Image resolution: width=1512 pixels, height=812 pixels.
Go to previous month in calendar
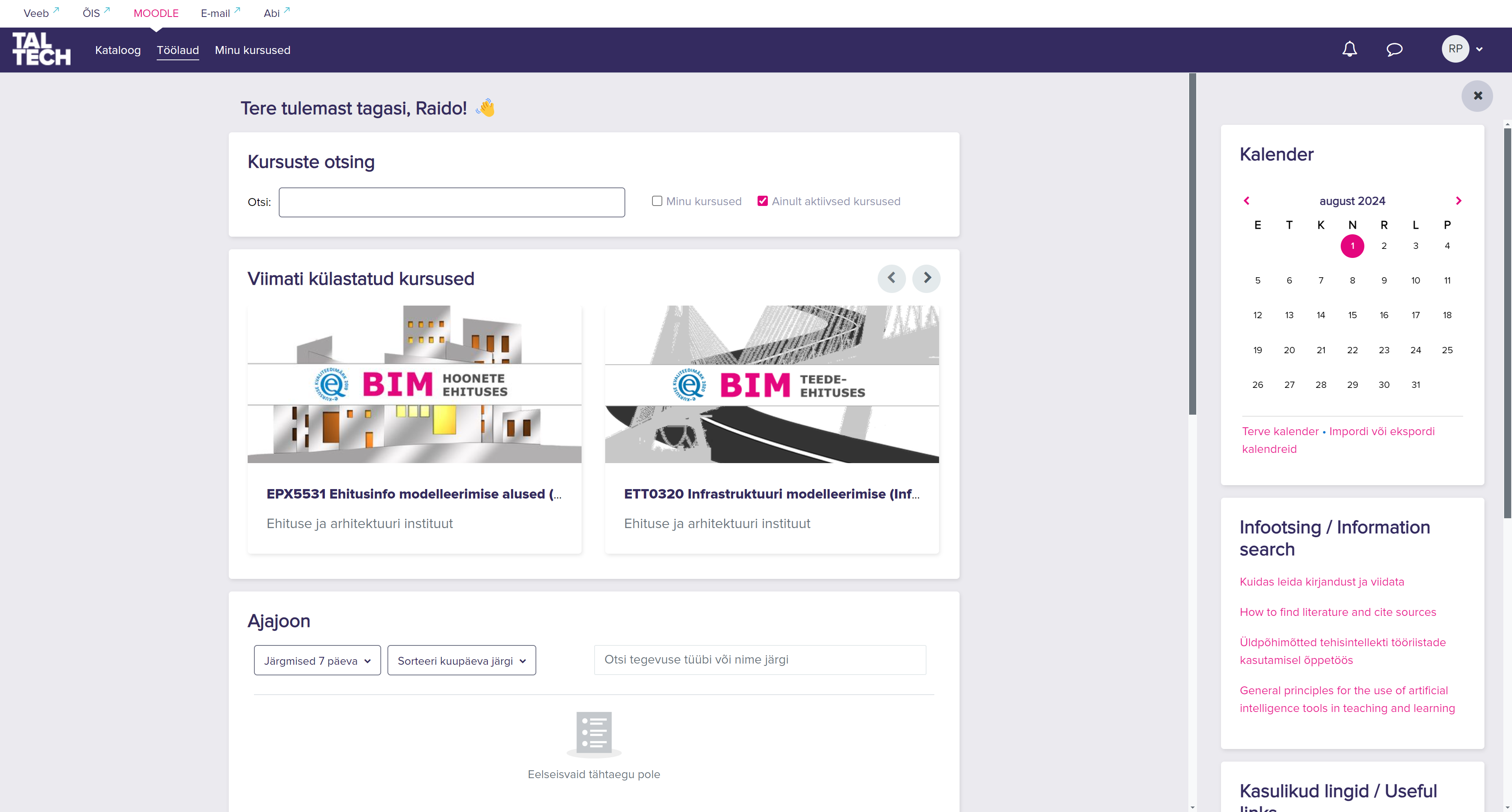pos(1247,201)
